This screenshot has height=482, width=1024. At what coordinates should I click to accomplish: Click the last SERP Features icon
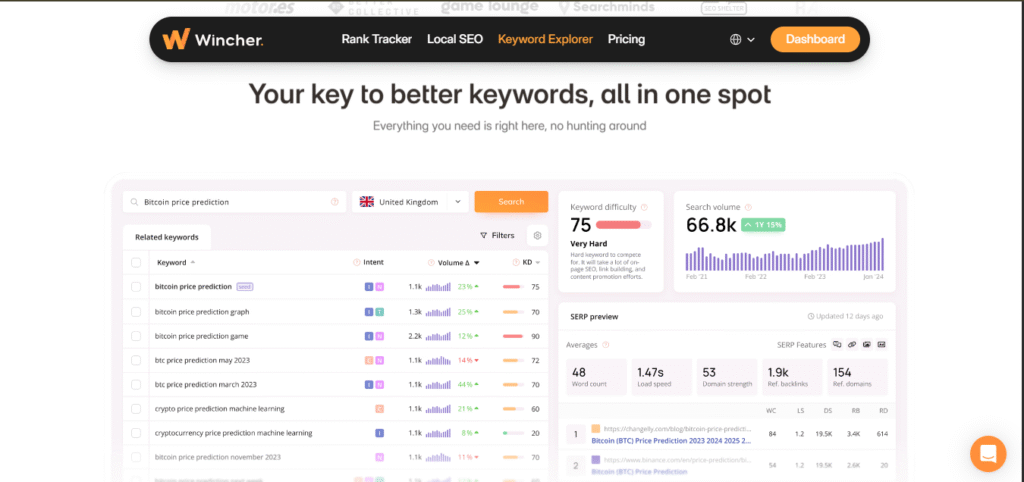click(x=881, y=344)
